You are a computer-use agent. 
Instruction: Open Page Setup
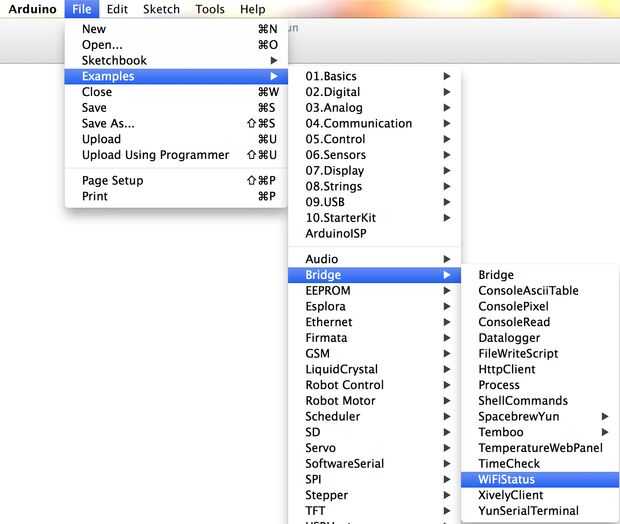(x=176, y=181)
